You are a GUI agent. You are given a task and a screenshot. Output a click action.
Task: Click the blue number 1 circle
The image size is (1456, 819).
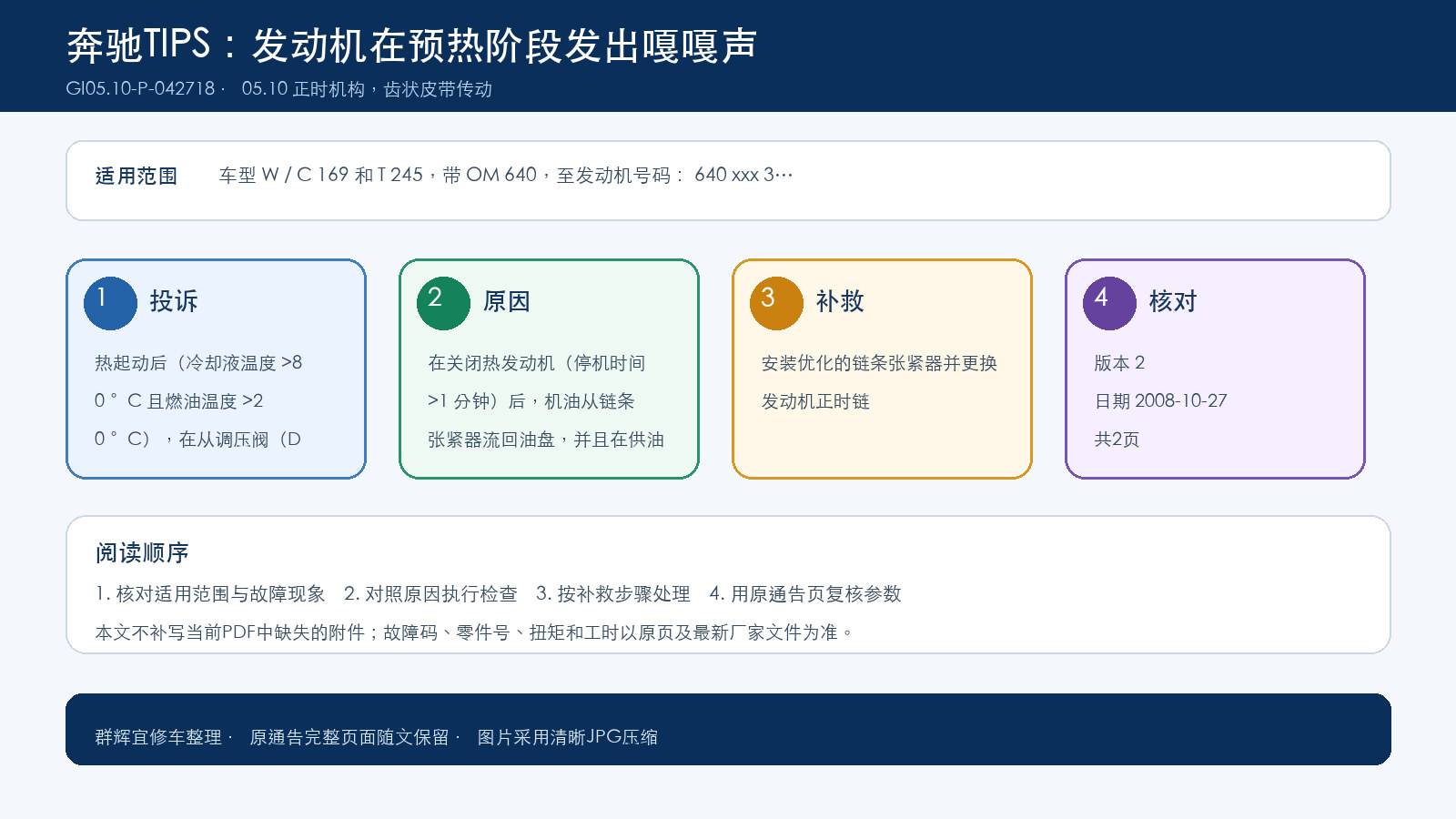pos(110,303)
